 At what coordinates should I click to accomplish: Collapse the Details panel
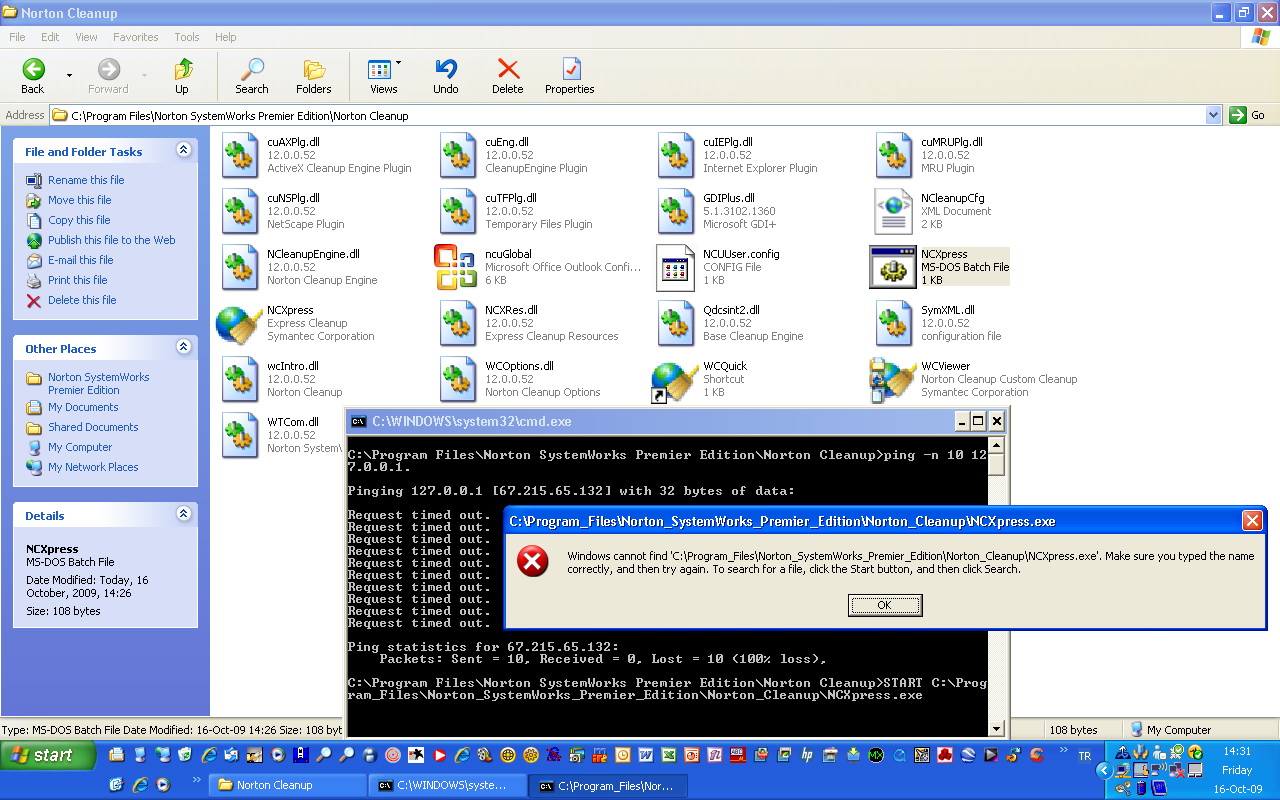tap(183, 514)
